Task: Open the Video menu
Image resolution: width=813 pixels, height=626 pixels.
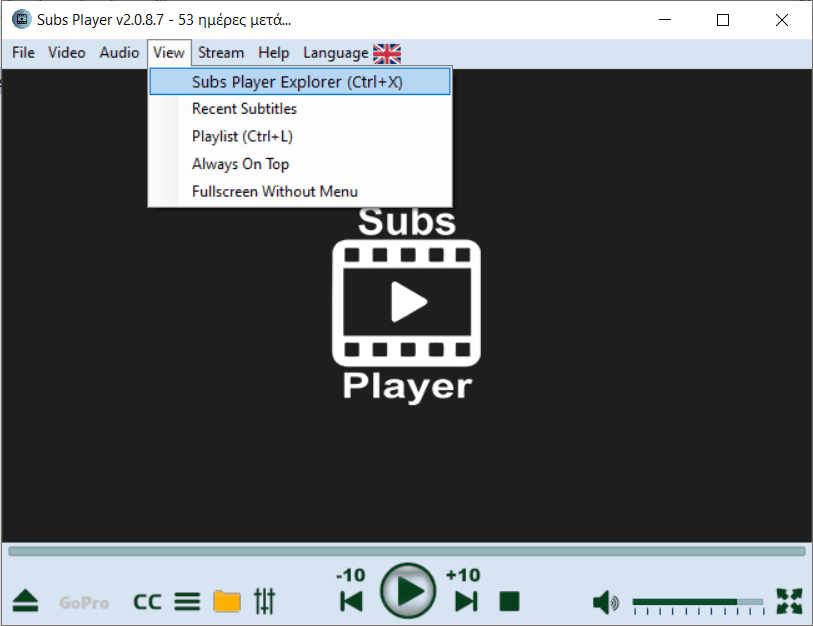Action: [67, 53]
